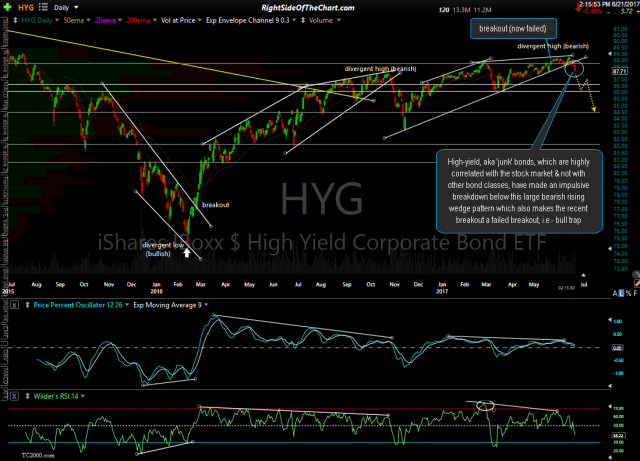Viewport: 640px width, 461px height.
Task: Click the TC2000.com label at bottom left
Action: [x=38, y=455]
